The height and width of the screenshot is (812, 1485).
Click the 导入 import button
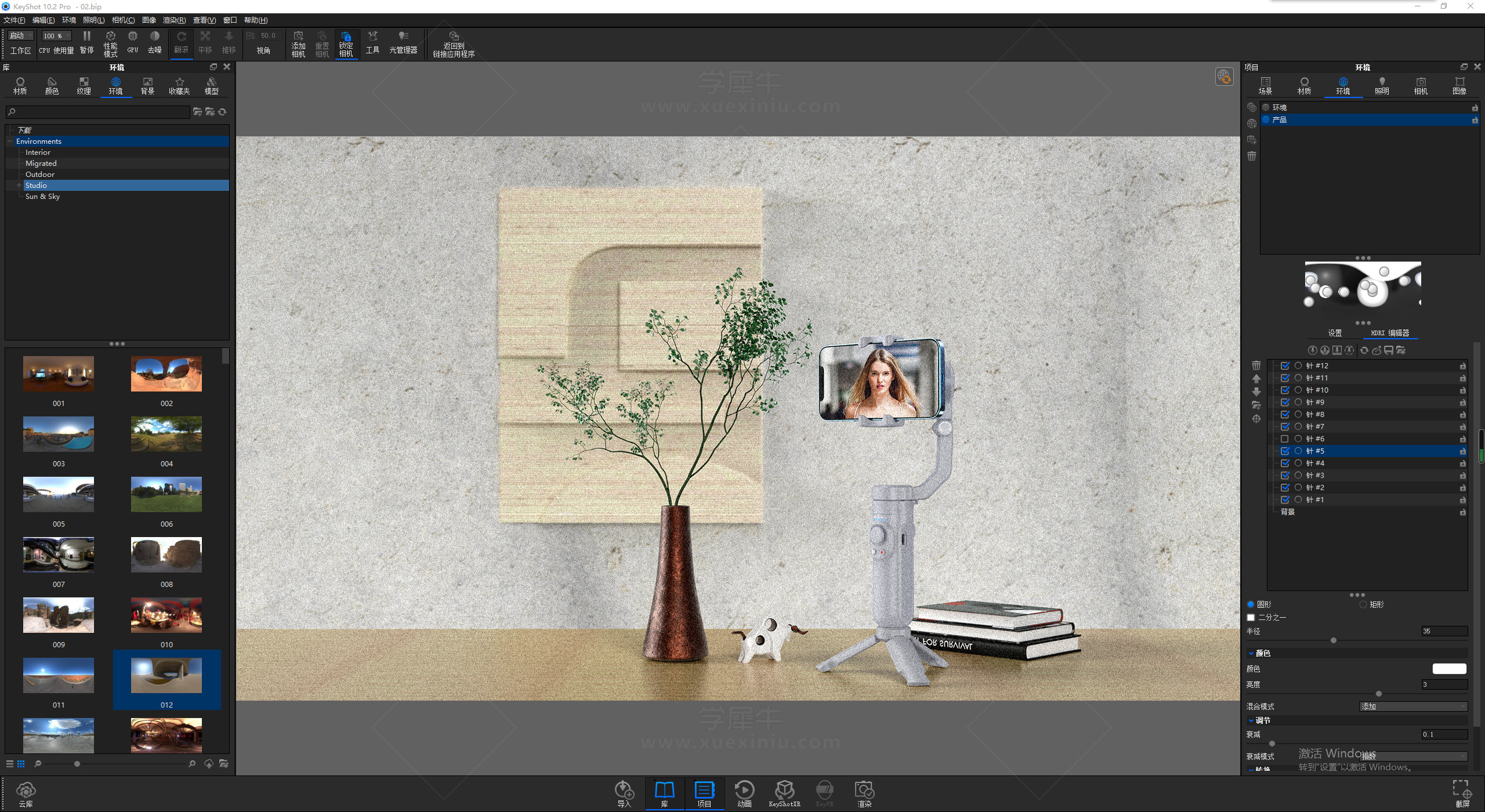624,794
